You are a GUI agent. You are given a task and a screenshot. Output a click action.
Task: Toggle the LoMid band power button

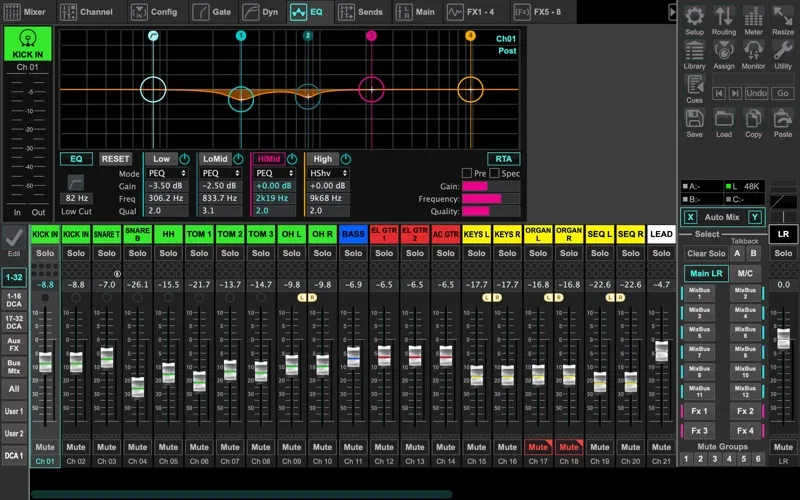click(238, 159)
